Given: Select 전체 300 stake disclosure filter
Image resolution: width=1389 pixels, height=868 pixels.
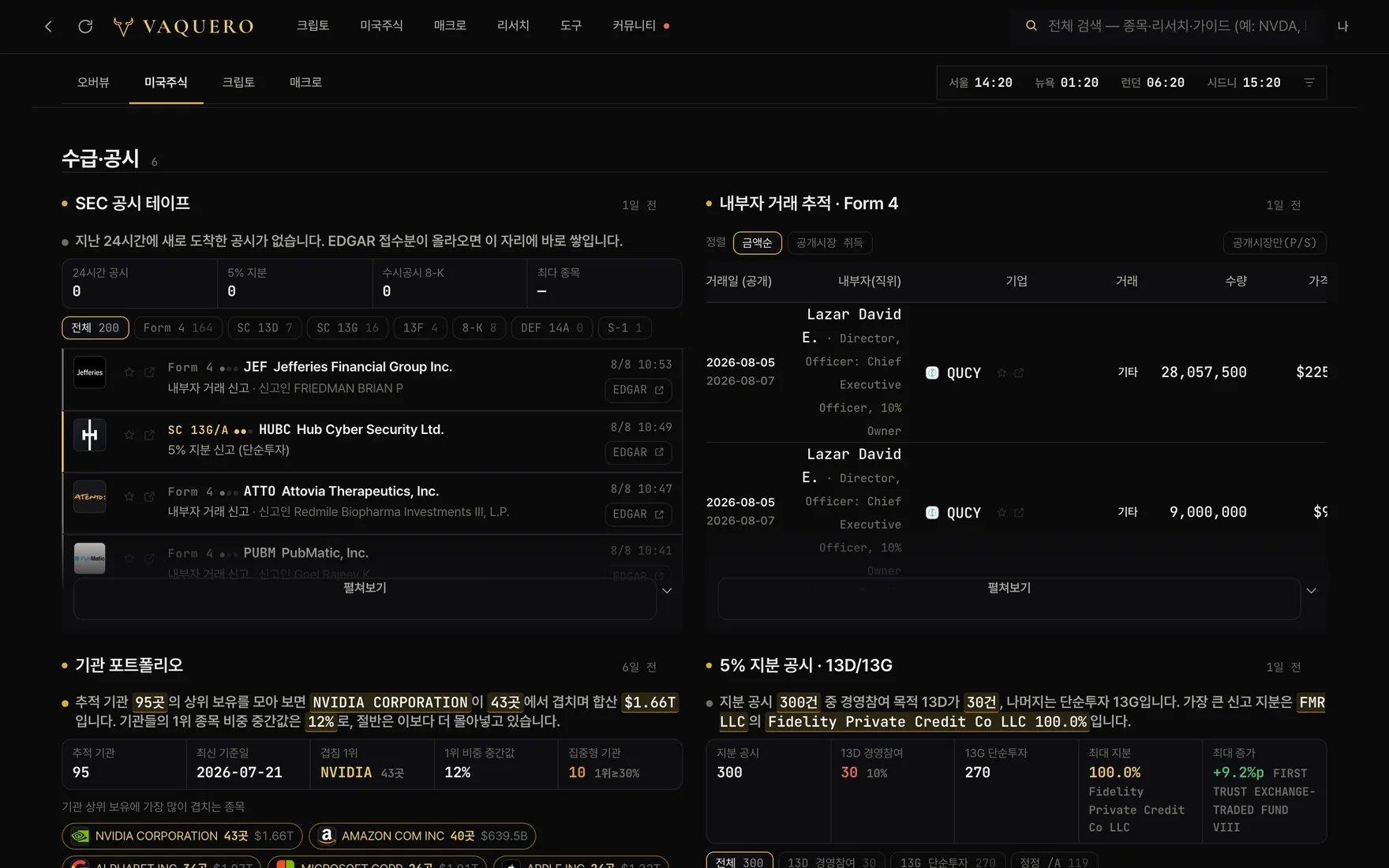Looking at the screenshot, I should point(739,862).
